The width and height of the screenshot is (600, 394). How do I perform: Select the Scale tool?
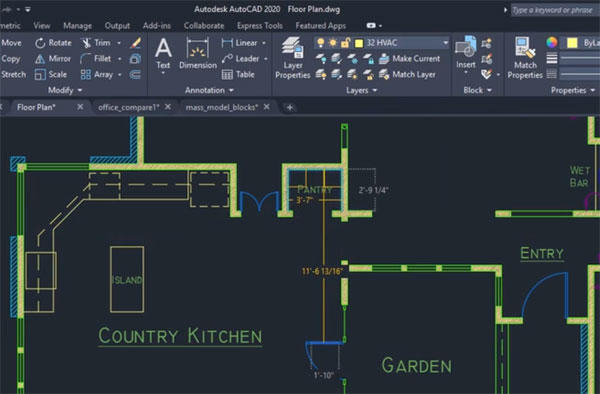click(51, 74)
